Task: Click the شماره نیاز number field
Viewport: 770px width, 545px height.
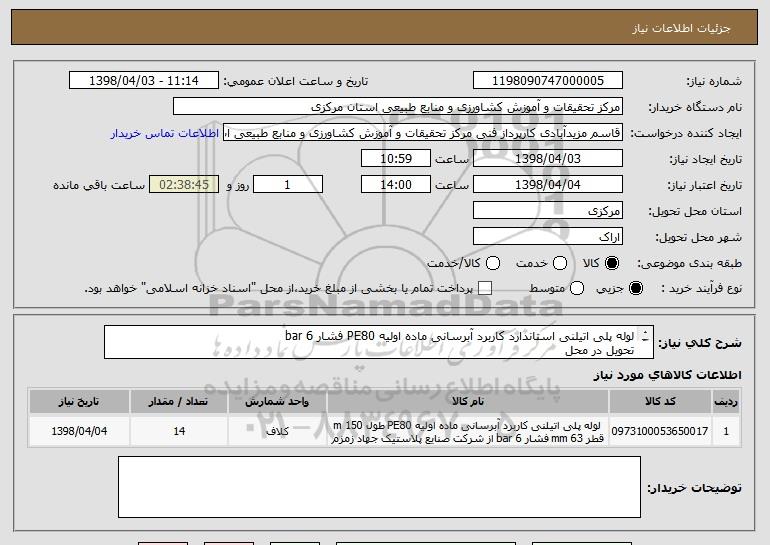Action: (x=548, y=81)
